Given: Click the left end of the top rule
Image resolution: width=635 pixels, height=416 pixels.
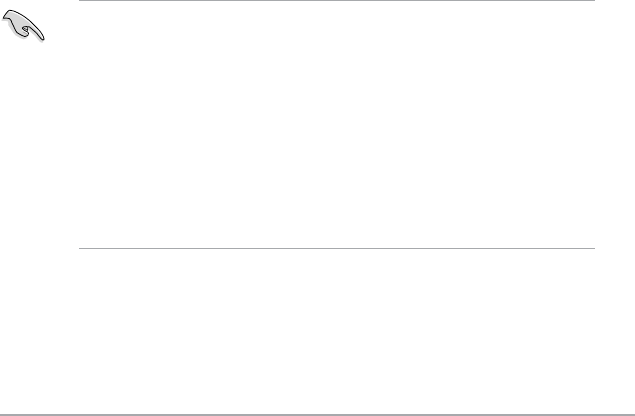Looking at the screenshot, I should pyautogui.click(x=82, y=2).
